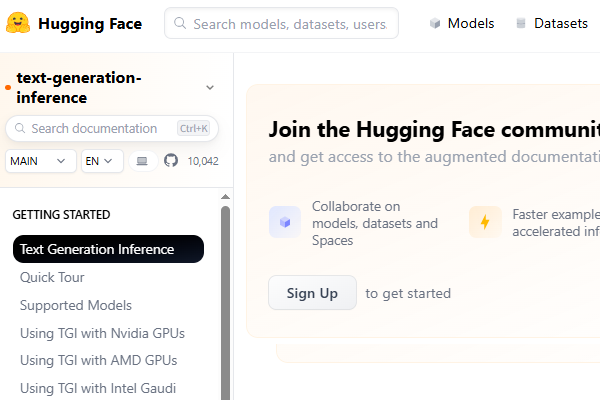Click the Sign Up button
Screen dimensions: 600x400
312,293
